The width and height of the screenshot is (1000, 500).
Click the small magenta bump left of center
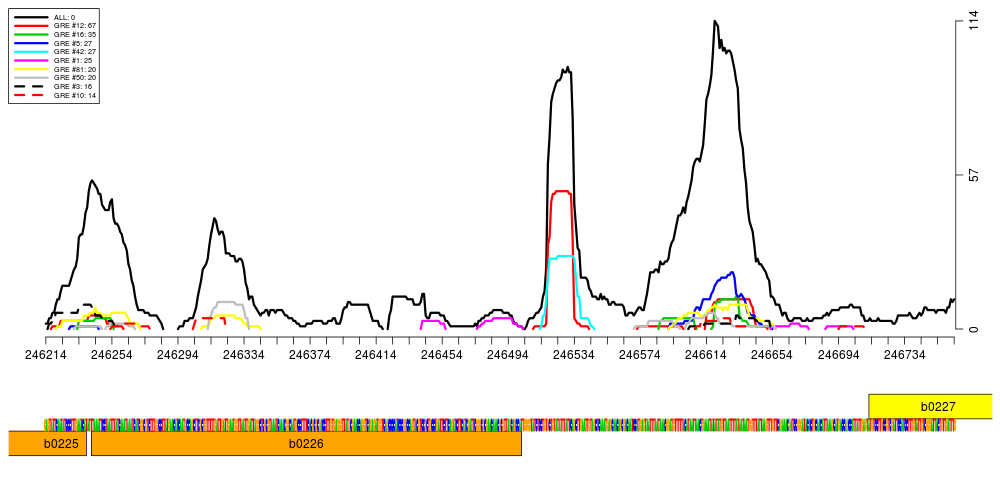(432, 321)
